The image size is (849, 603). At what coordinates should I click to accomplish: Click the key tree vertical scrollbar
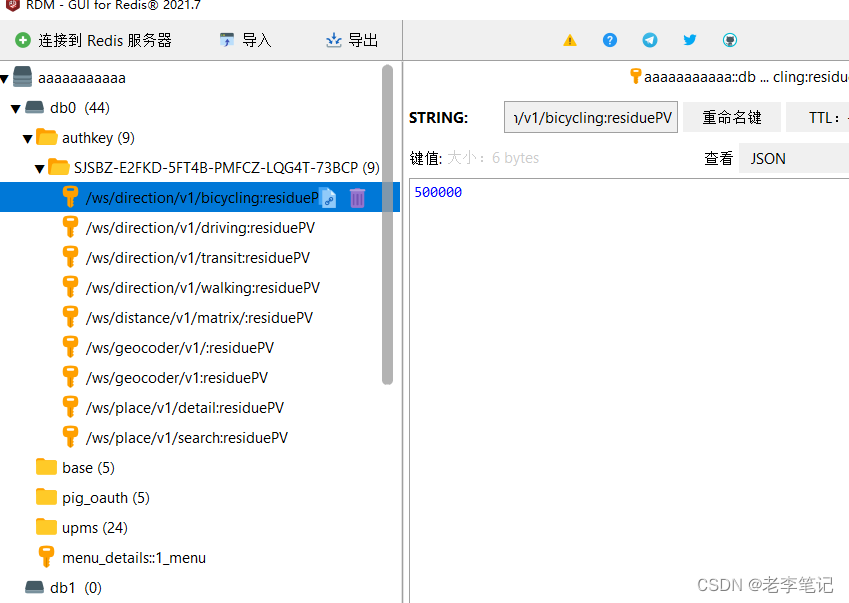coord(387,225)
